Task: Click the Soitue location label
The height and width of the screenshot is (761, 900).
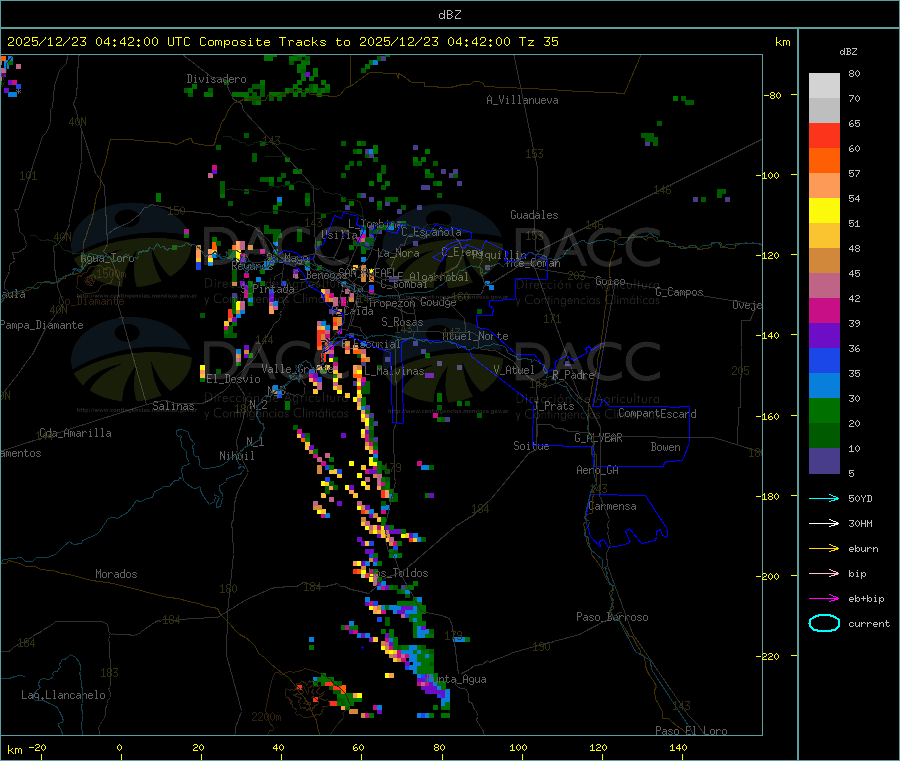Action: (532, 446)
